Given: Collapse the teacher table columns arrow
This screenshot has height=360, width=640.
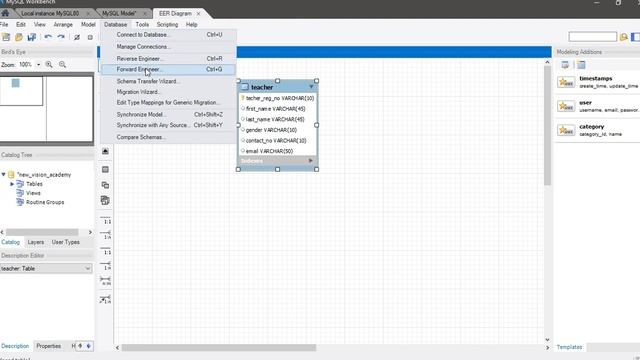Looking at the screenshot, I should [x=311, y=87].
